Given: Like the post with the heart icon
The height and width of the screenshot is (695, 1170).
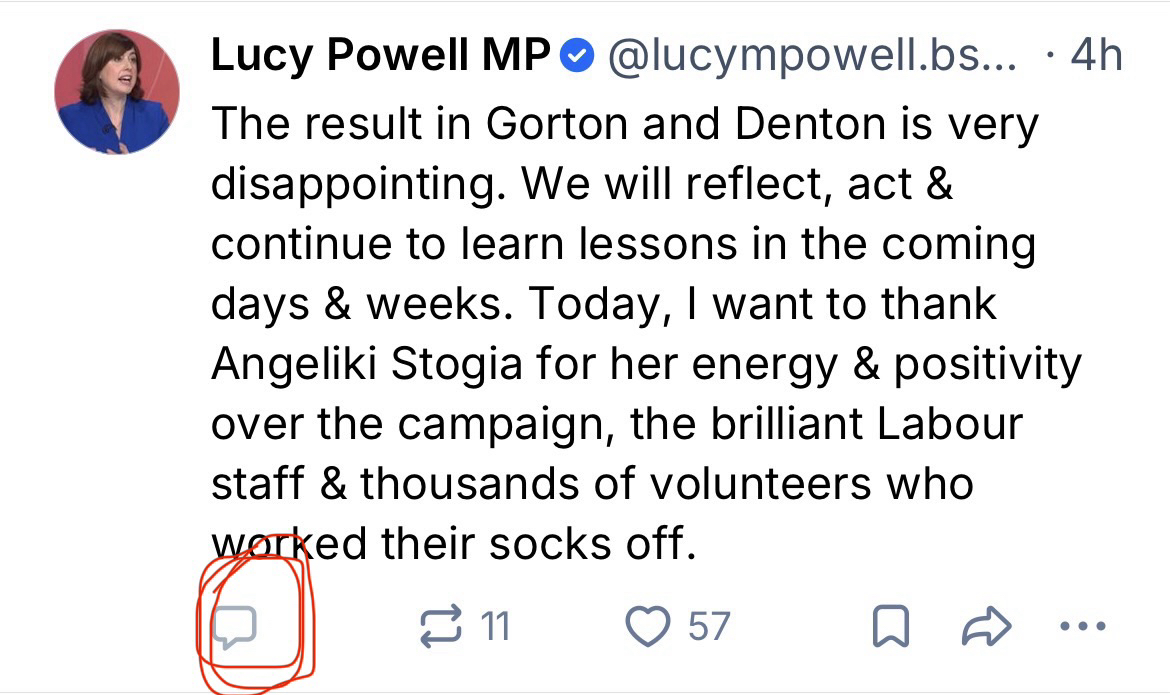Looking at the screenshot, I should coord(646,627).
